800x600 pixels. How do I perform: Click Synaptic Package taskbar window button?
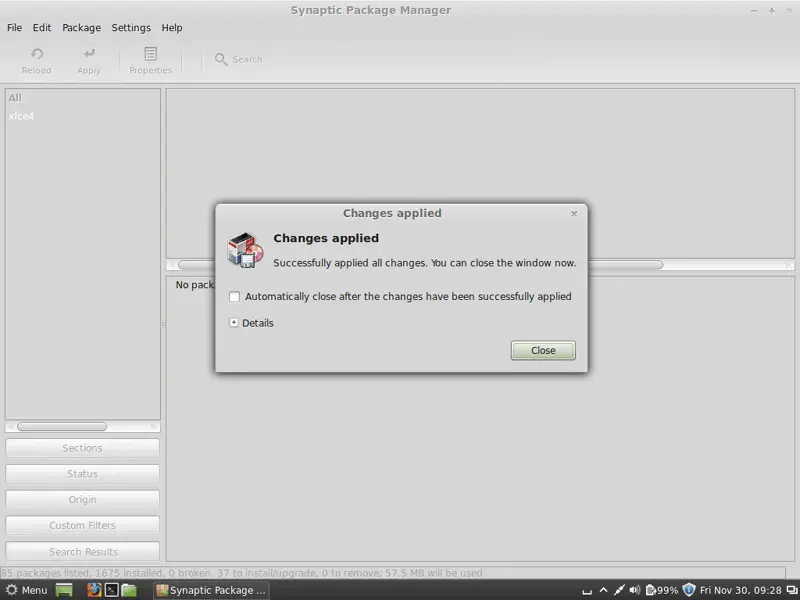click(x=211, y=590)
